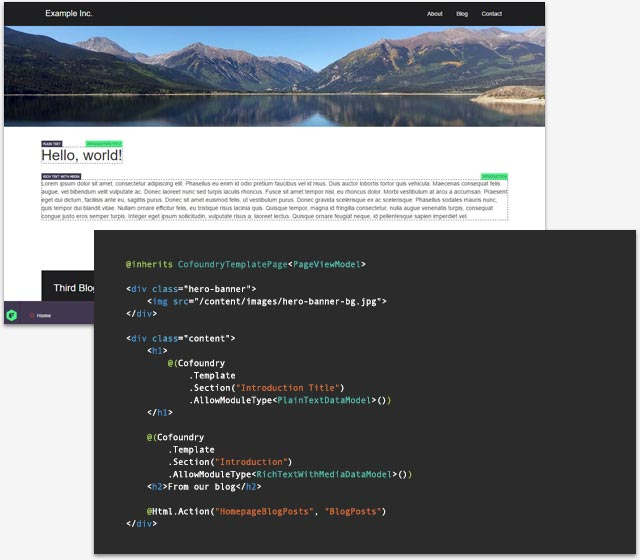Click the "HomepageBlogPosts" string in code

(x=264, y=511)
